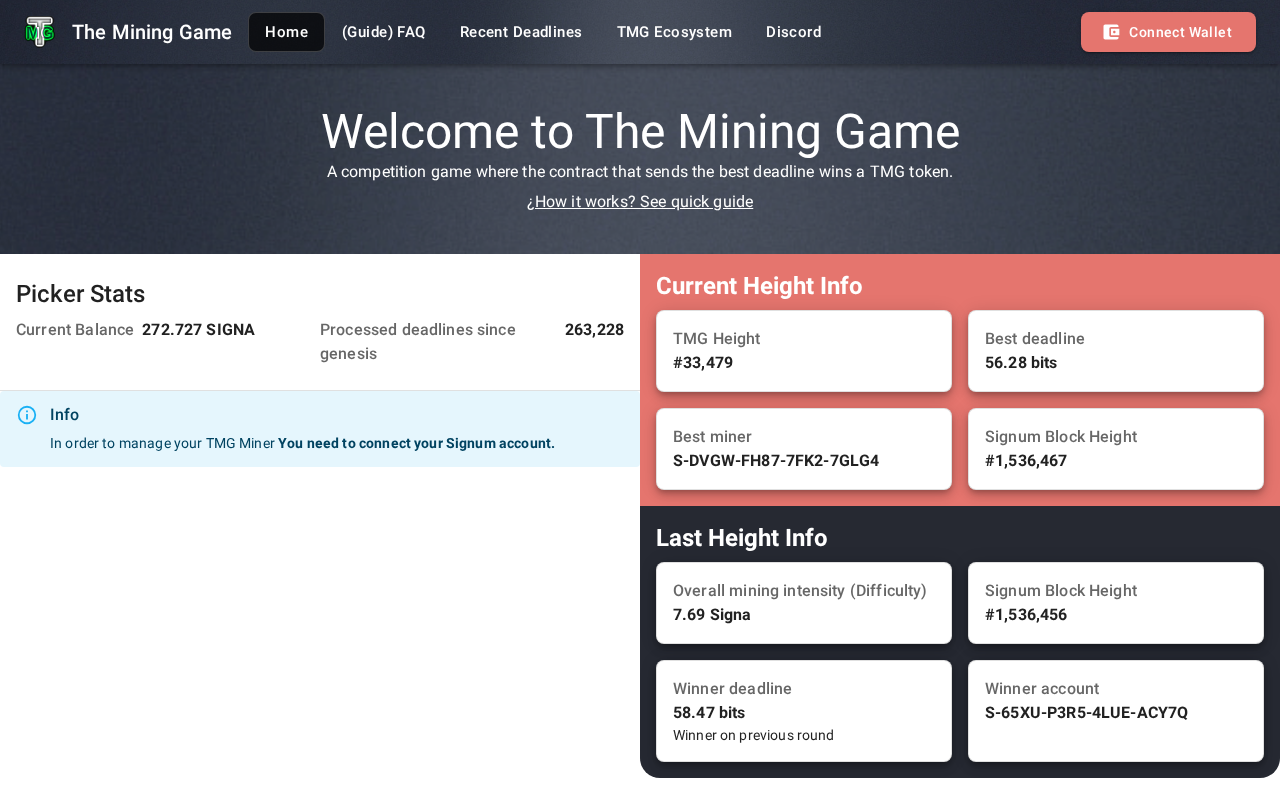Click the Overall mining intensity card
The height and width of the screenshot is (800, 1280).
(x=804, y=603)
